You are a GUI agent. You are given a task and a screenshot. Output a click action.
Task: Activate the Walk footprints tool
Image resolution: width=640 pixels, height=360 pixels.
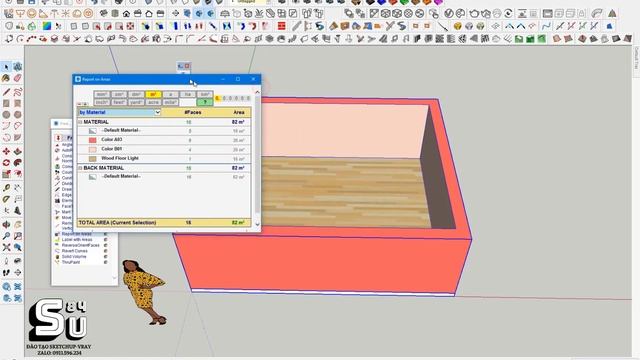tap(6, 273)
